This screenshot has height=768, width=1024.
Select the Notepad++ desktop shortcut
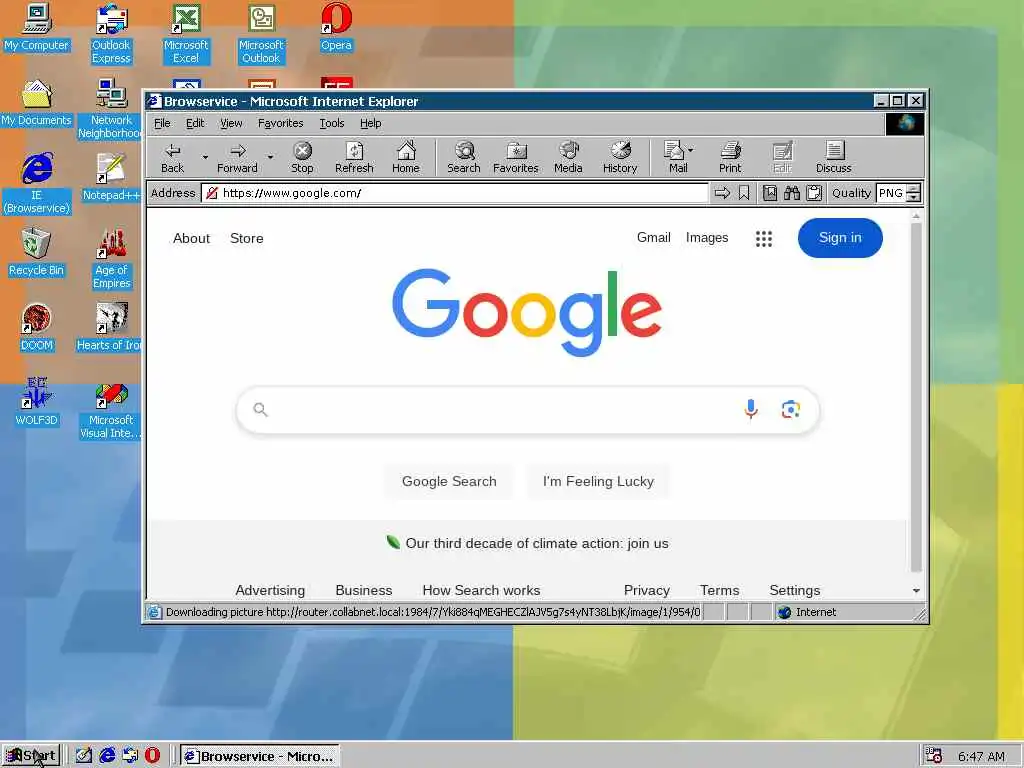coord(112,177)
